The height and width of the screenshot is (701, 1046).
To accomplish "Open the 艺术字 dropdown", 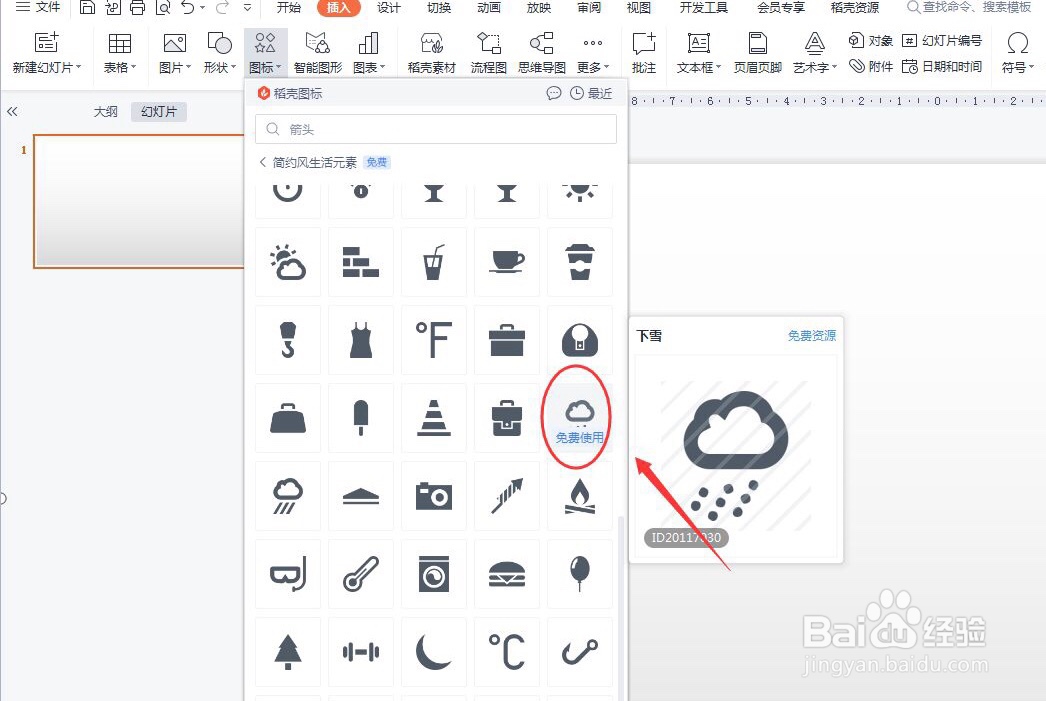I will (815, 53).
